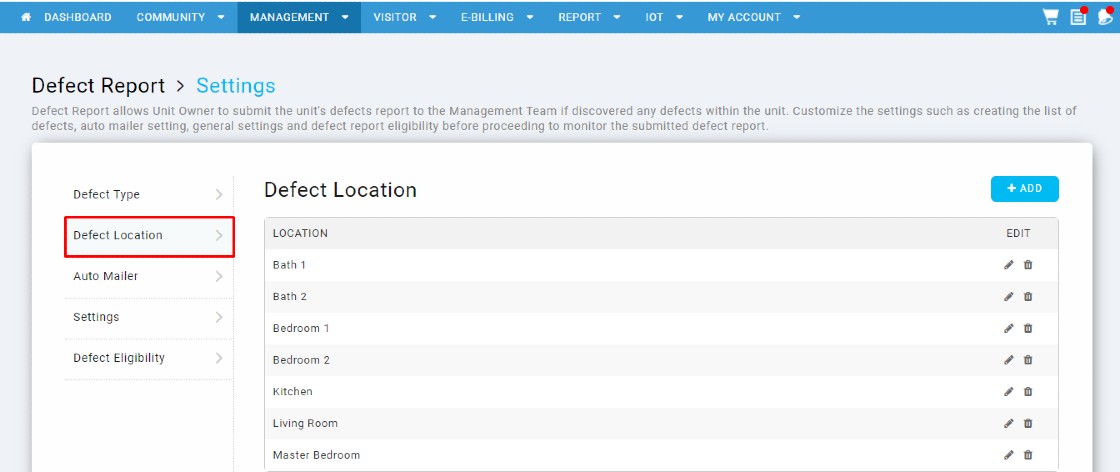
Task: Click the chevron next to Defect Eligibility
Action: tap(219, 358)
